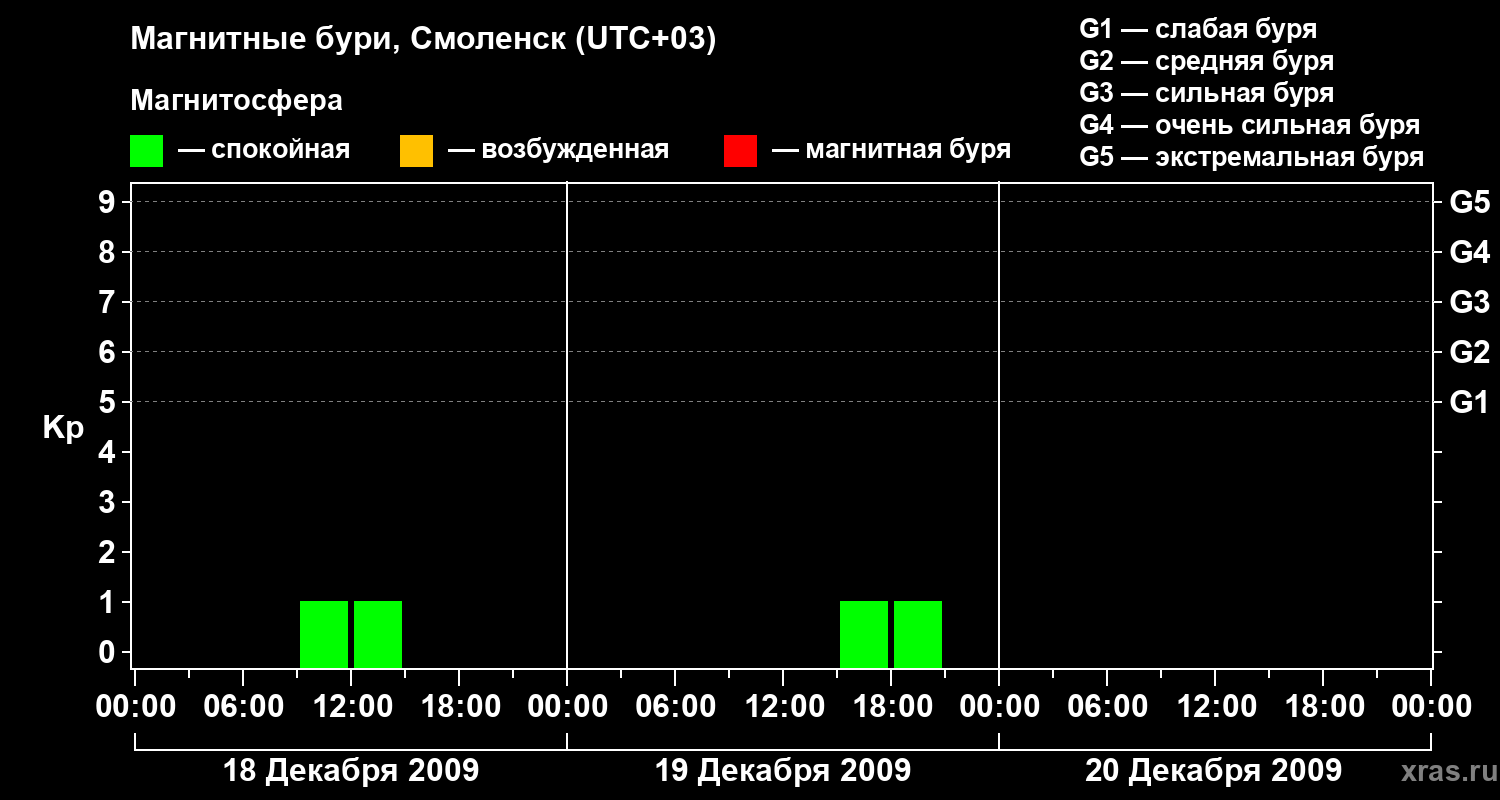This screenshot has height=800, width=1500.
Task: Click the '18:00' tick under 19 Декабря
Action: [x=891, y=707]
